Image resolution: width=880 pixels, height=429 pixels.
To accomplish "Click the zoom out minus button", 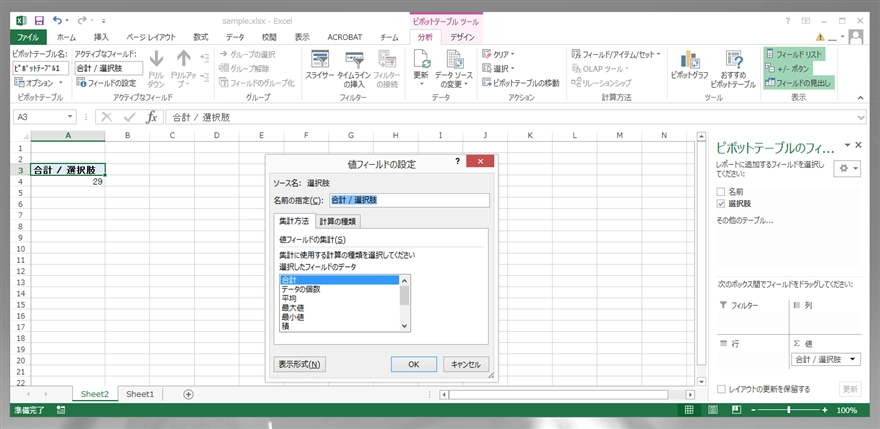I will tap(755, 410).
